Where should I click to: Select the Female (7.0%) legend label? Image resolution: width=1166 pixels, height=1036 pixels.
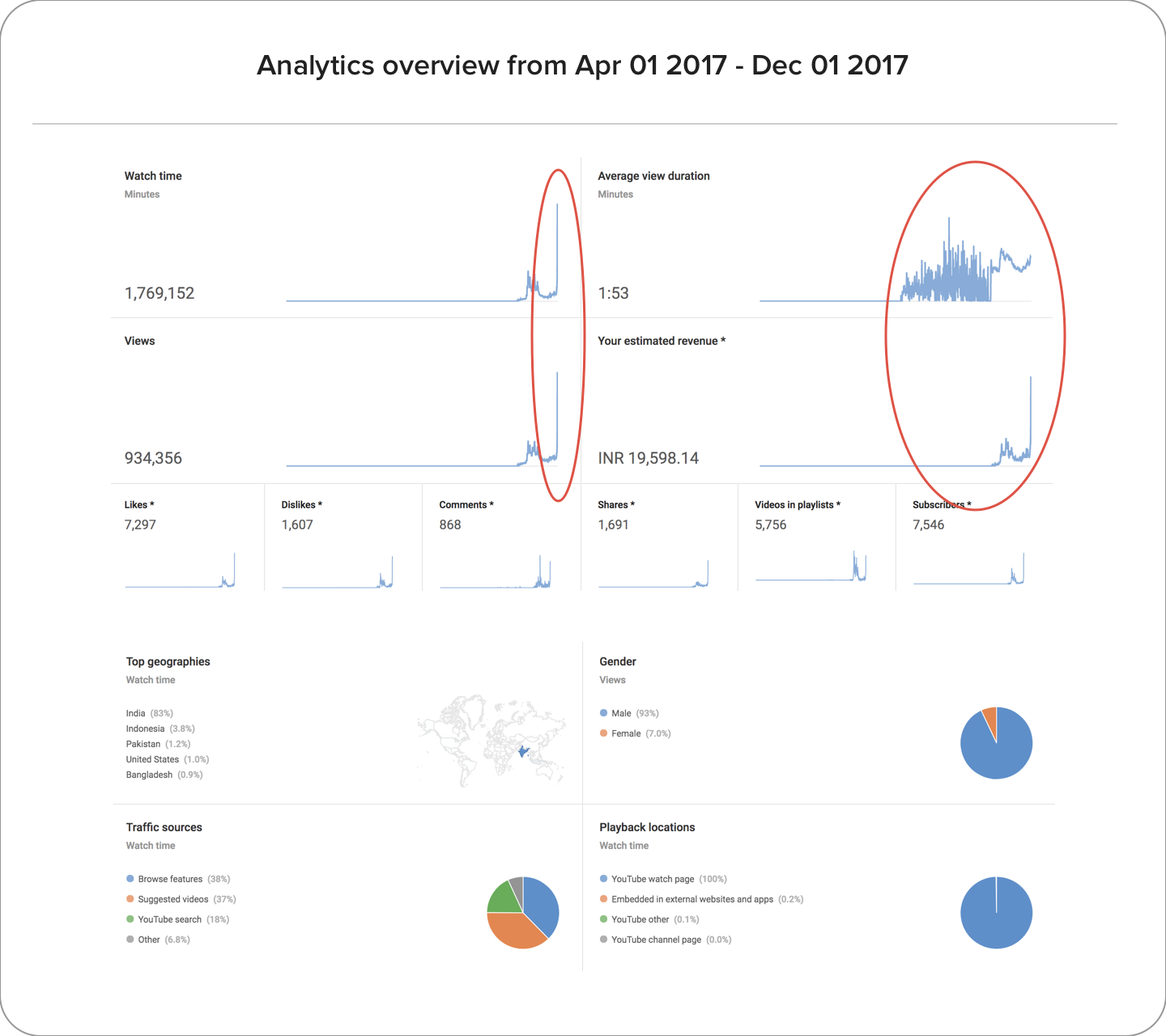pyautogui.click(x=641, y=733)
